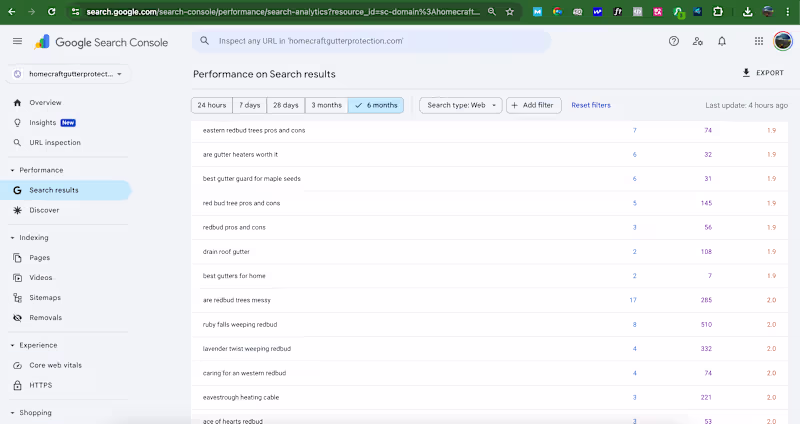Collapse the Performance section
800x424 pixels.
(11, 170)
